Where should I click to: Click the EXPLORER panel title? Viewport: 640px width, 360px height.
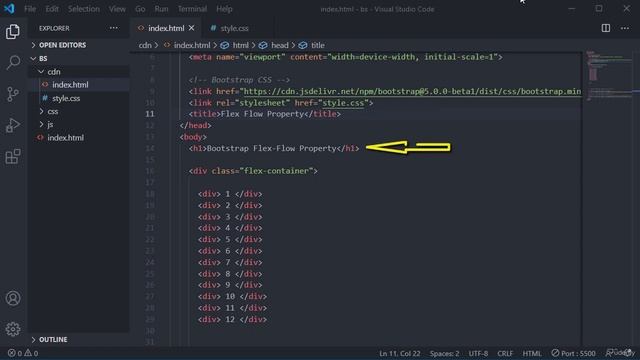54,28
